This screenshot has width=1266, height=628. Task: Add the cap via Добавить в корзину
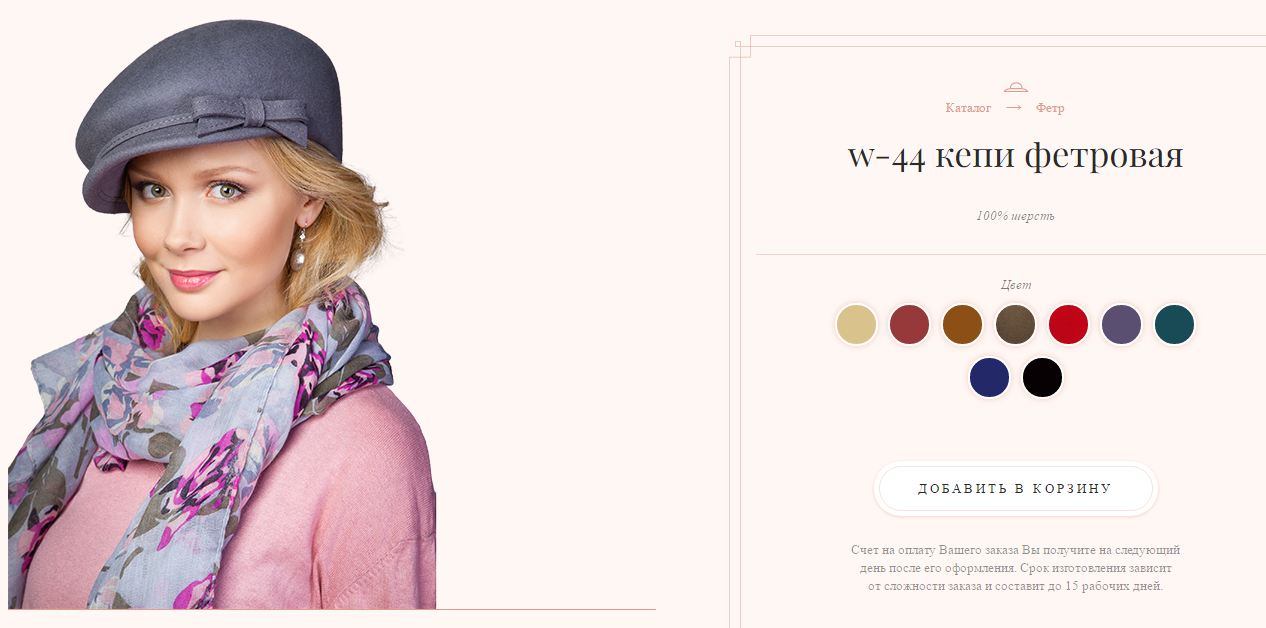[x=1015, y=489]
